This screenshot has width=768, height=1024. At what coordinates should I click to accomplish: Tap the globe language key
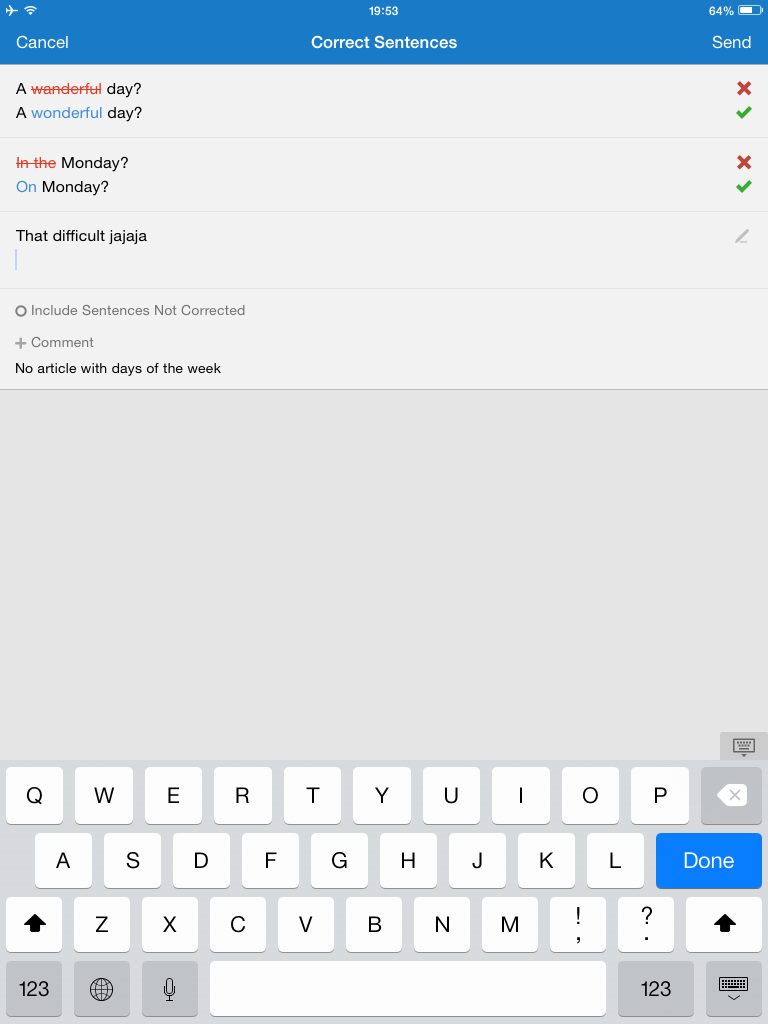click(x=101, y=989)
